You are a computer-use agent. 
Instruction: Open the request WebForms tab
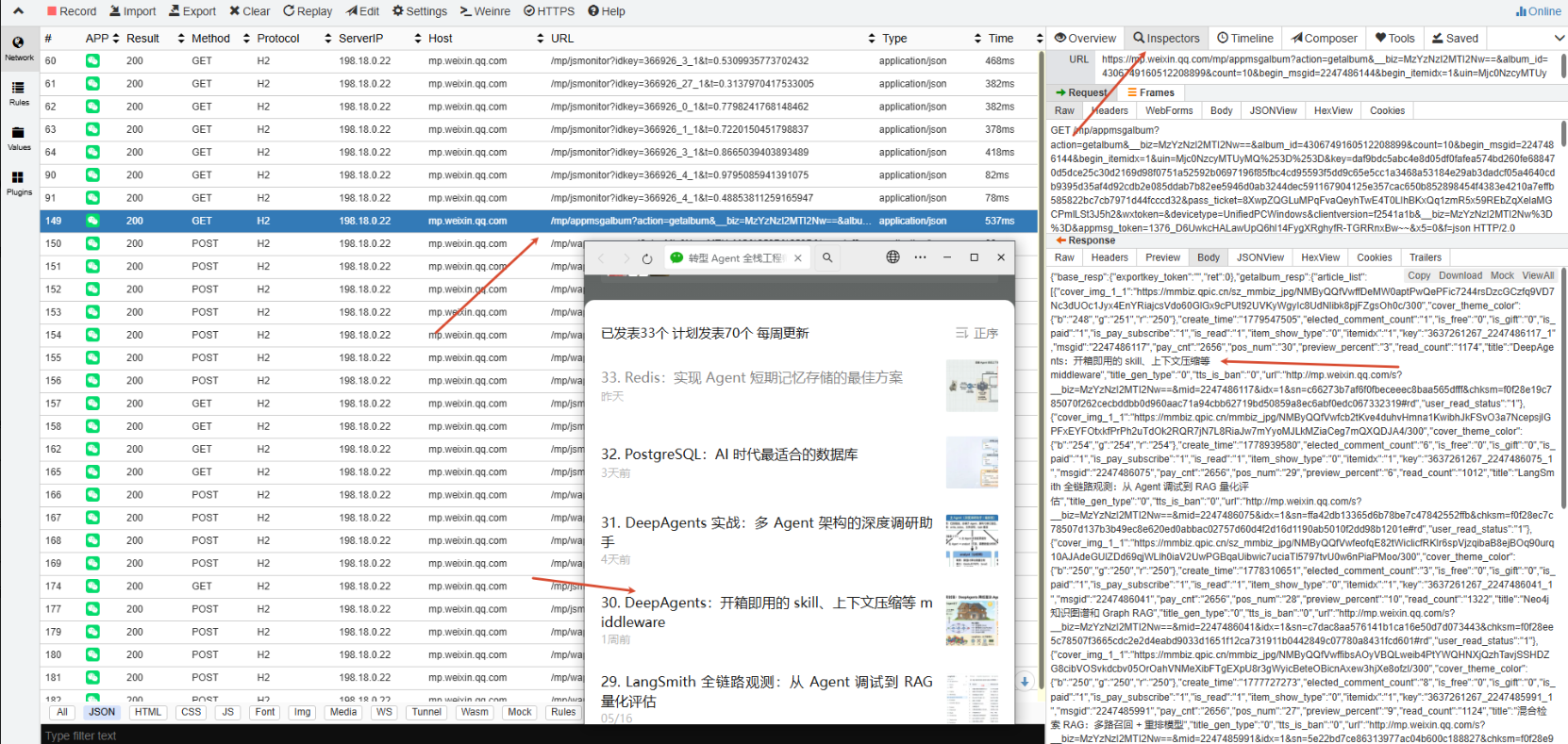[1169, 110]
